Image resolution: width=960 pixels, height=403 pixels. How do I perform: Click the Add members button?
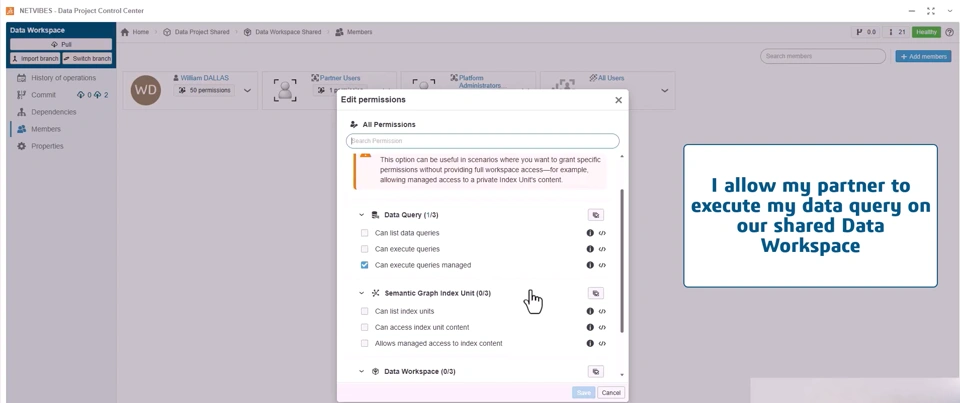tap(923, 56)
